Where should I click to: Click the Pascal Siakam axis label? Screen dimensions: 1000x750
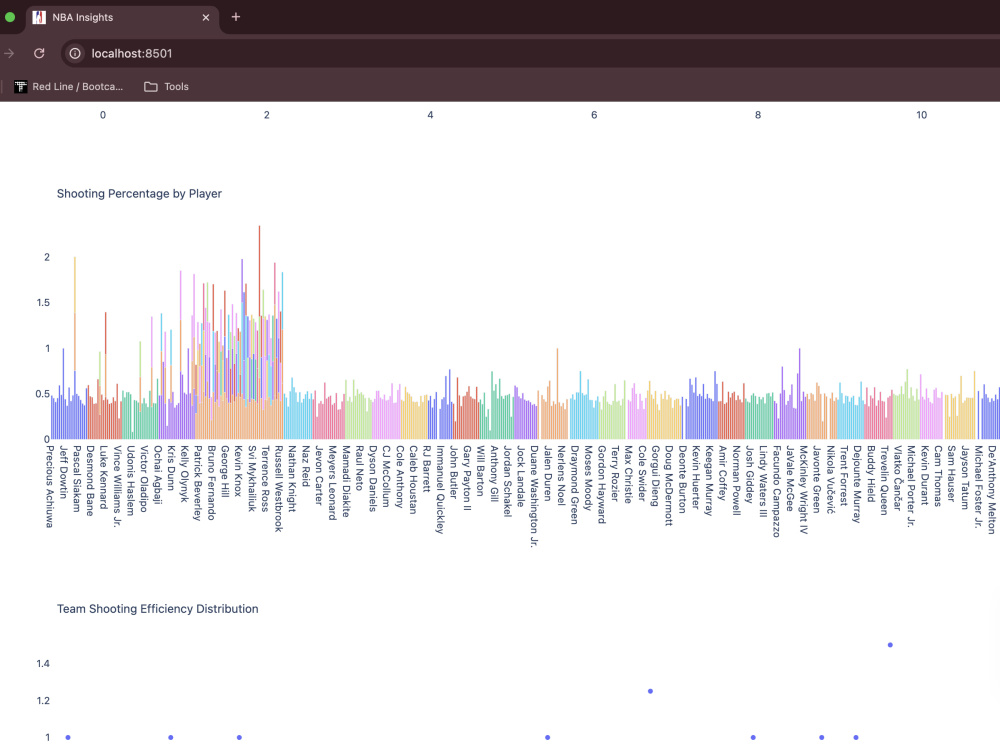pyautogui.click(x=76, y=479)
